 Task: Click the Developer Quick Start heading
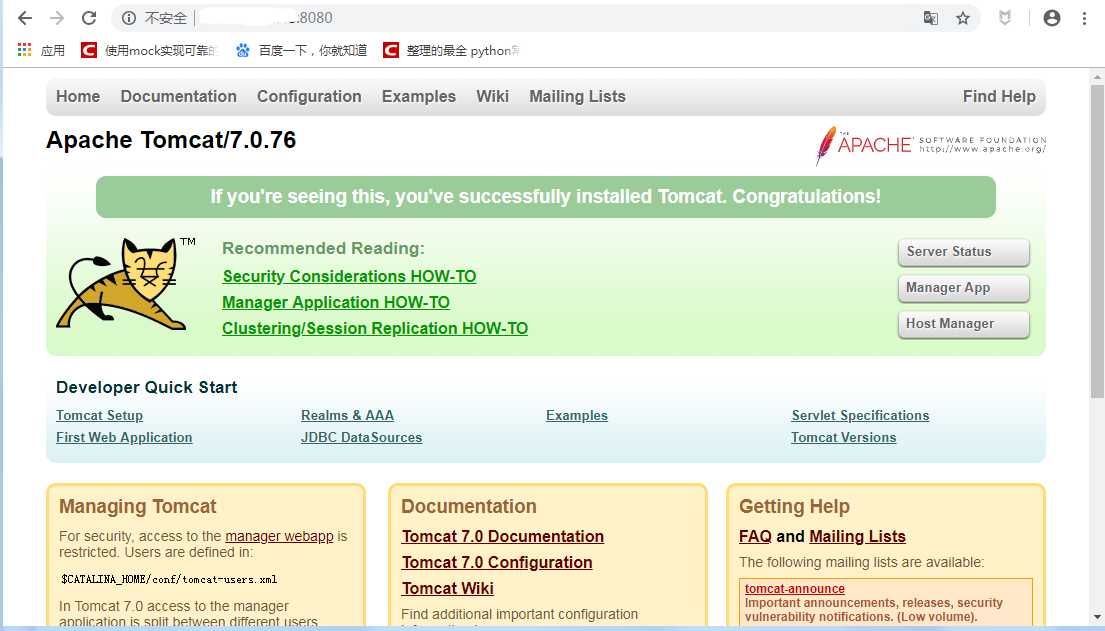coord(147,387)
